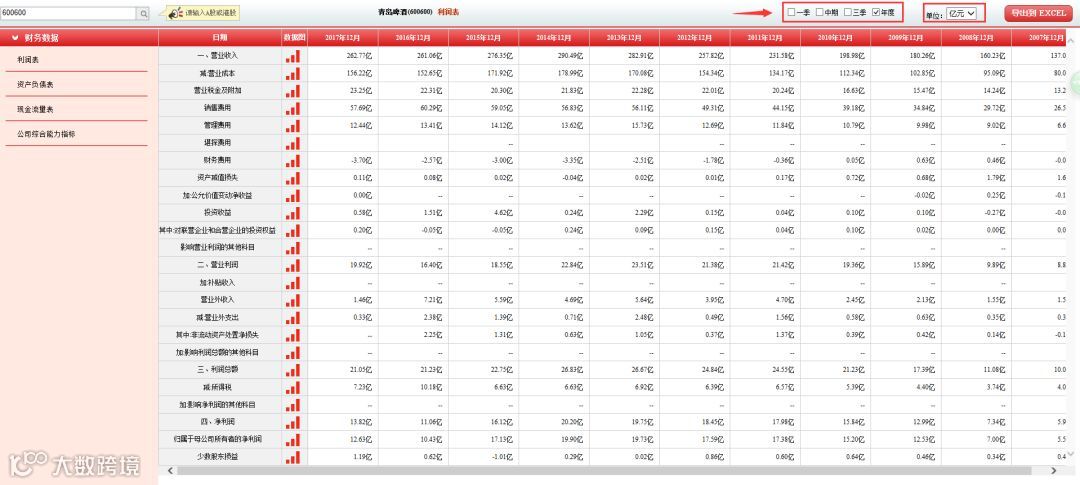Viewport: 1080px width, 485px height.
Task: Show chart for 三、利润总额 row
Action: pos(293,370)
